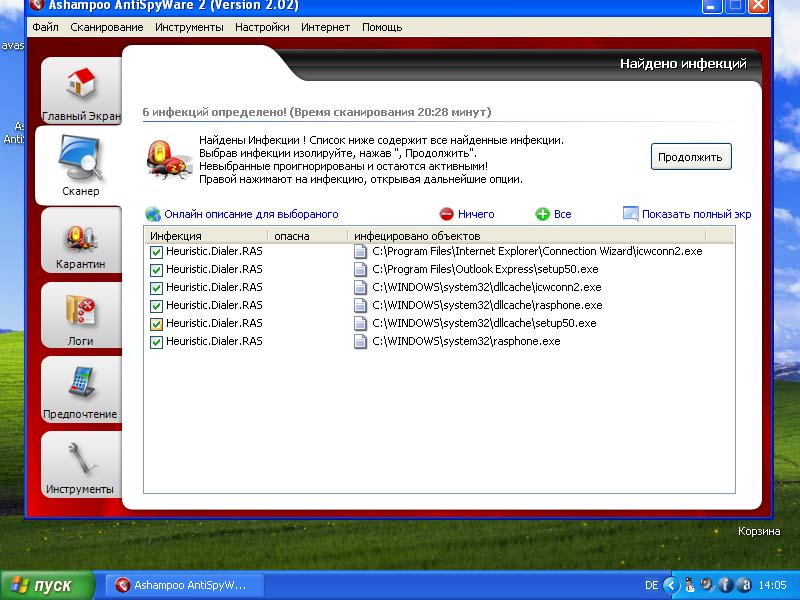Click the Продолжить button
This screenshot has width=800, height=600.
pyautogui.click(x=691, y=157)
